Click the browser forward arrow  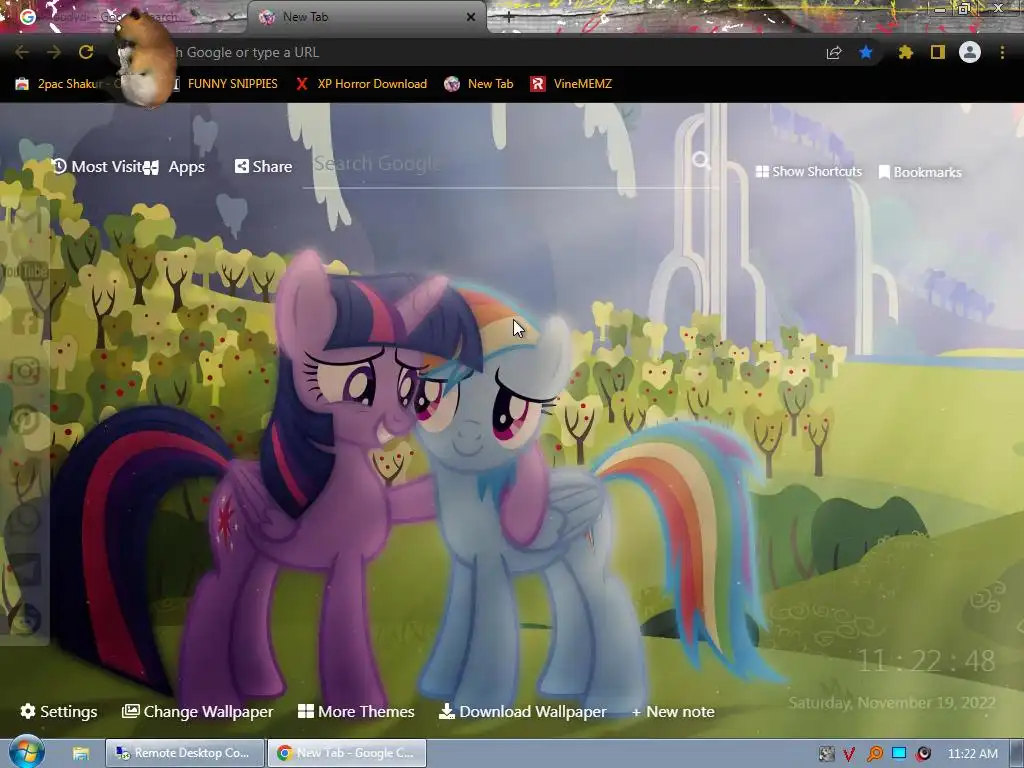(54, 52)
